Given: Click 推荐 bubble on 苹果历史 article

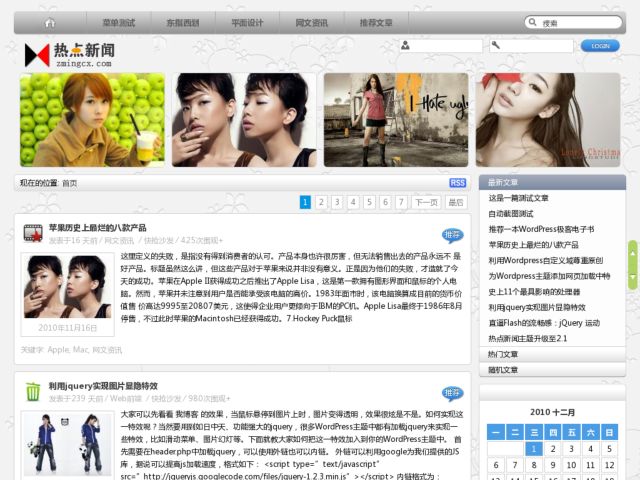Looking at the screenshot, I should (x=452, y=235).
